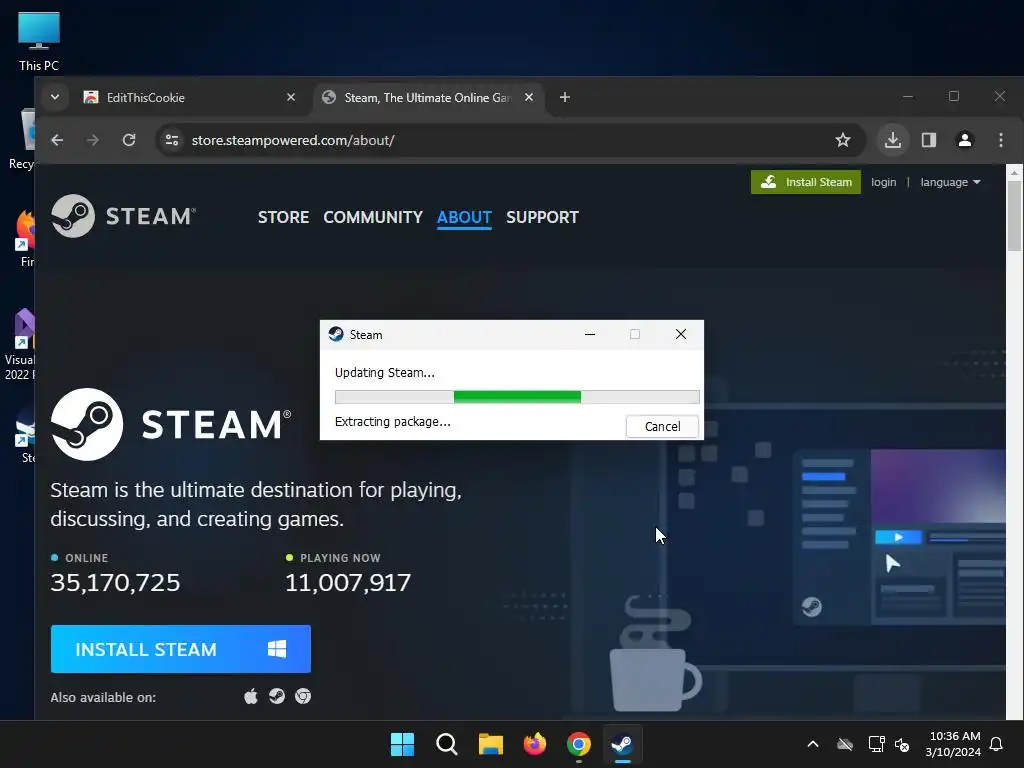
Task: Click blue INSTALL STEAM button
Action: coord(181,649)
